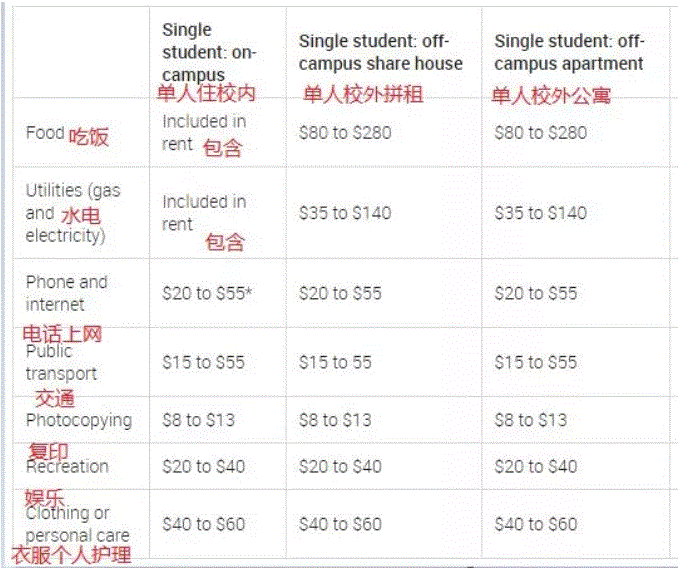Click the share house Food cost "$80 to $280"
Image resolution: width=683 pixels, height=570 pixels.
[345, 133]
